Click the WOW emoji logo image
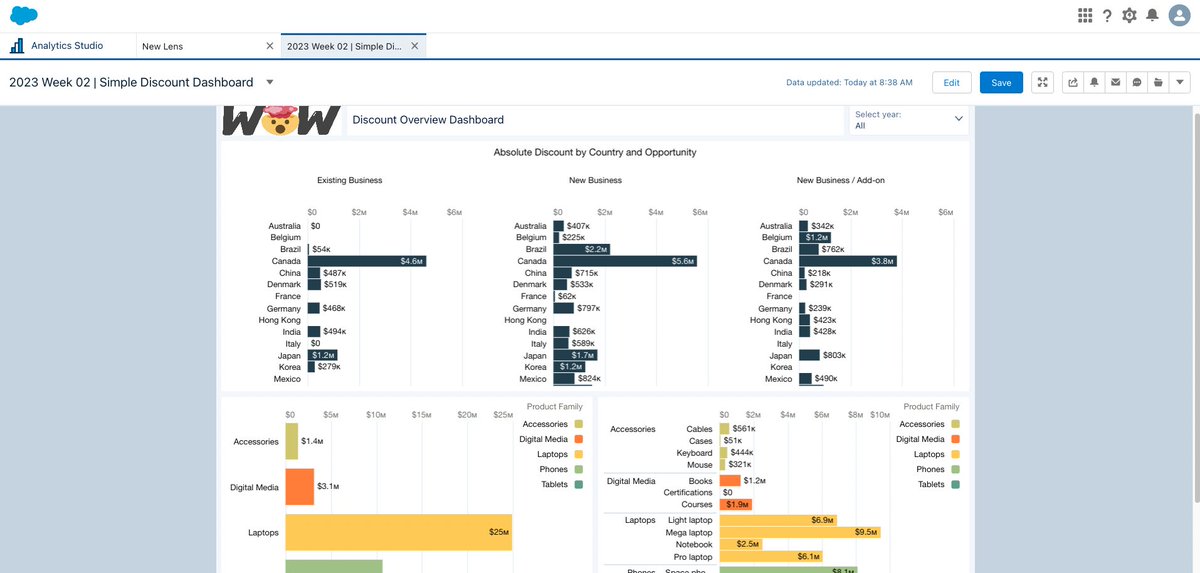 point(281,120)
